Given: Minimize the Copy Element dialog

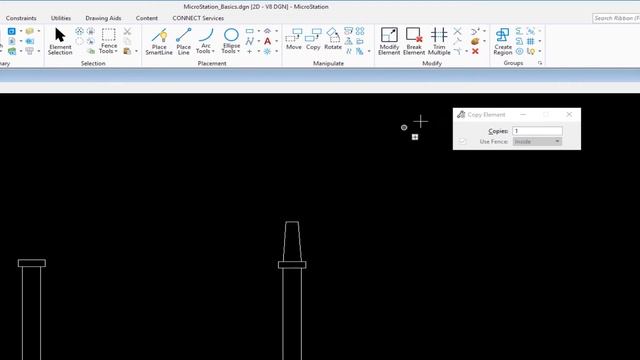Looking at the screenshot, I should click(x=523, y=115).
